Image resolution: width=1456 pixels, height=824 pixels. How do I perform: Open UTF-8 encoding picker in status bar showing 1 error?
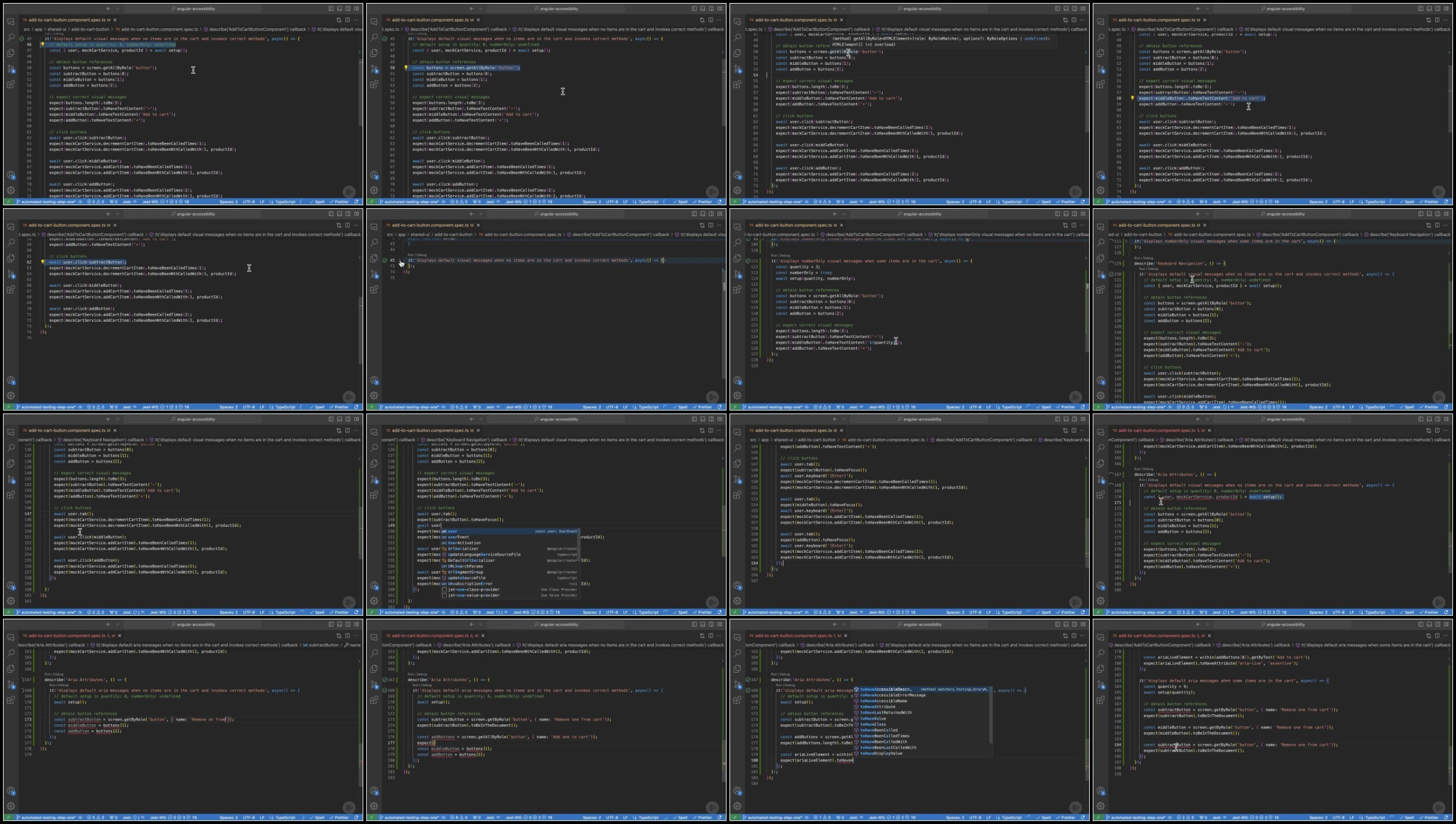pyautogui.click(x=975, y=817)
